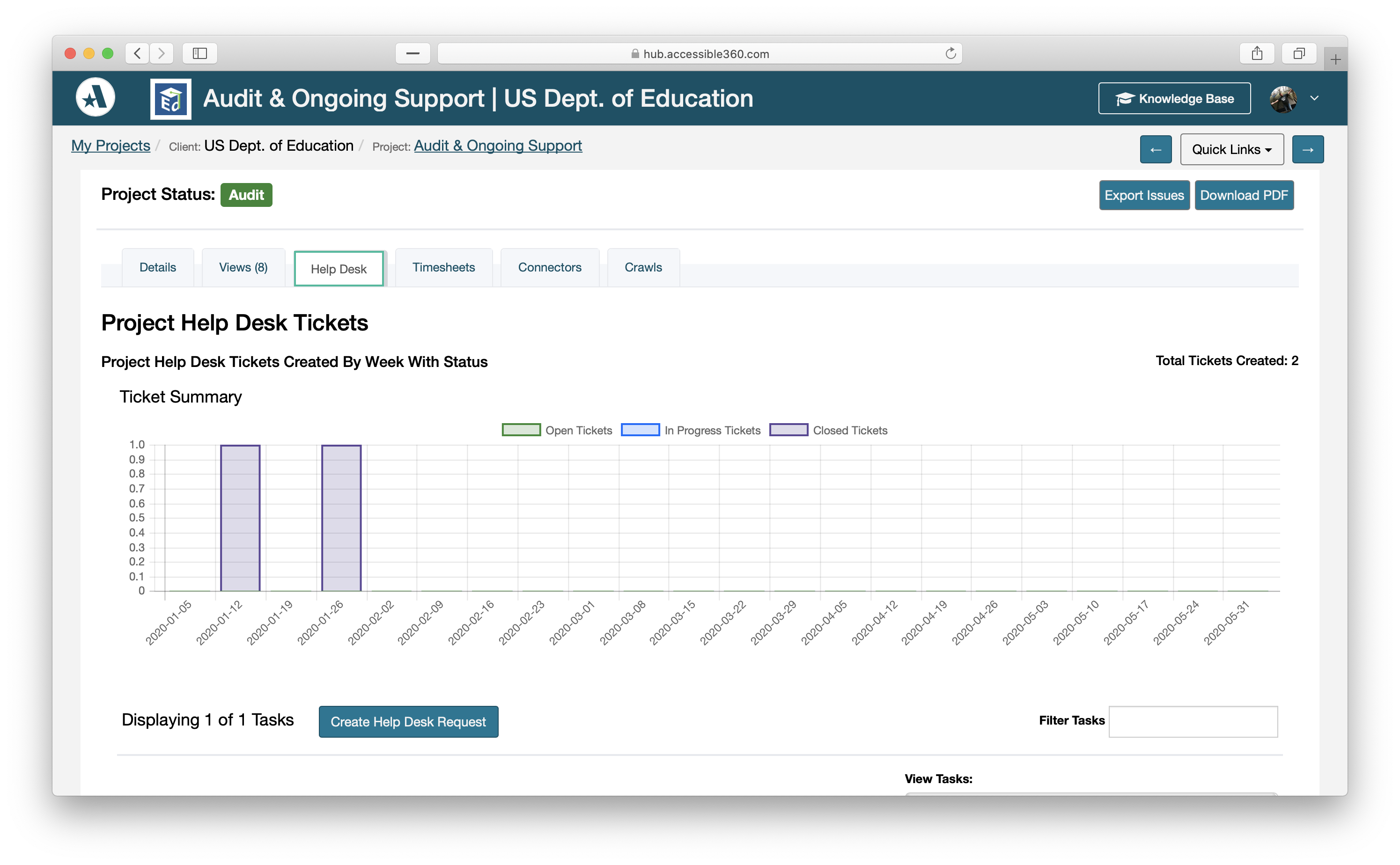The height and width of the screenshot is (865, 1400).
Task: Go to previous project with left arrow button
Action: 1156,149
